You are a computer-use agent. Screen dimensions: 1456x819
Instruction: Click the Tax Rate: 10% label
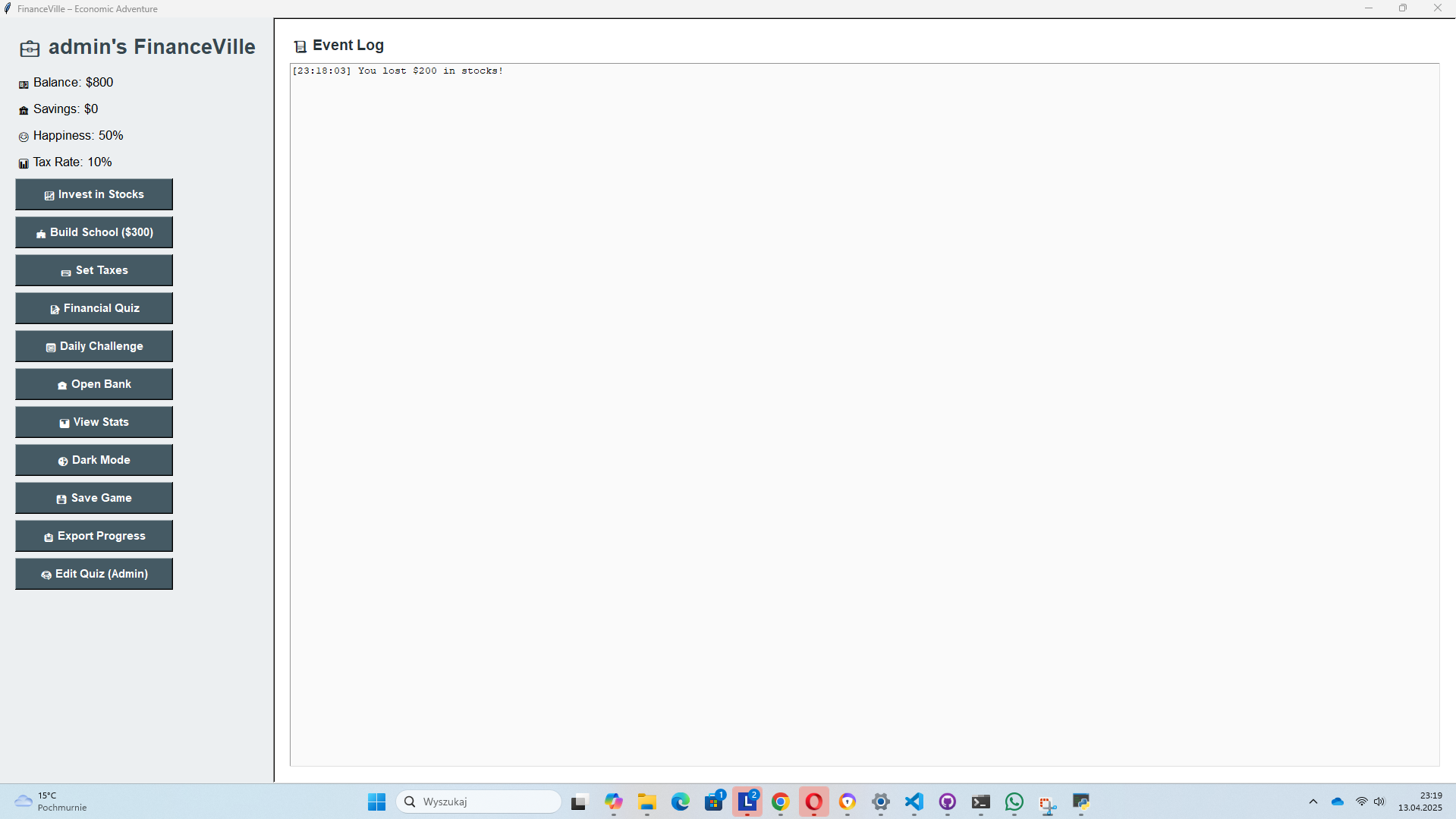tap(72, 162)
